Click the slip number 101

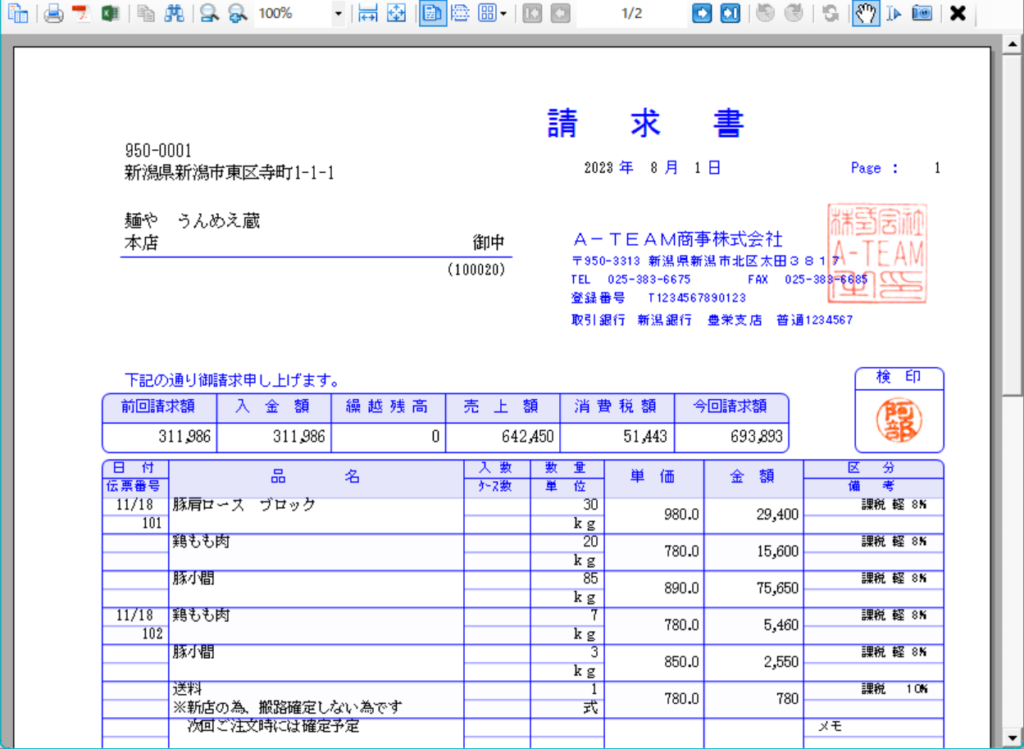(x=151, y=523)
